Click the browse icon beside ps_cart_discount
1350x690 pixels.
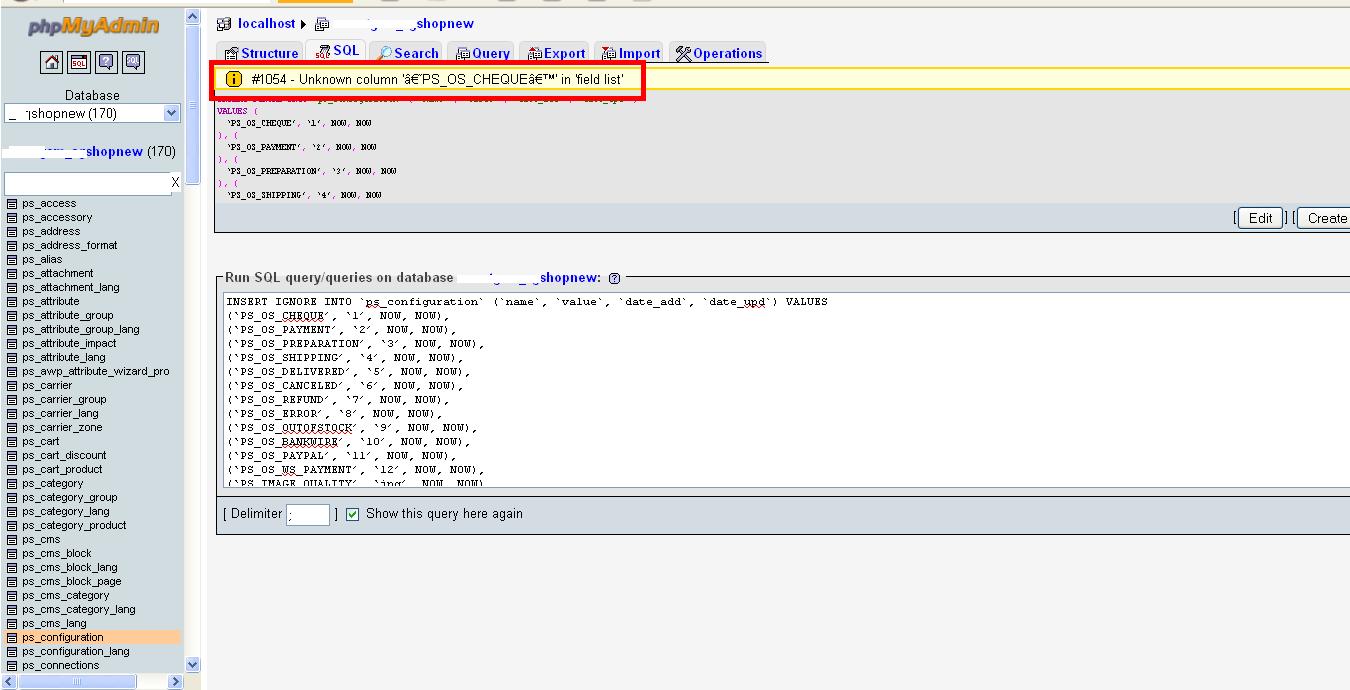tap(12, 455)
